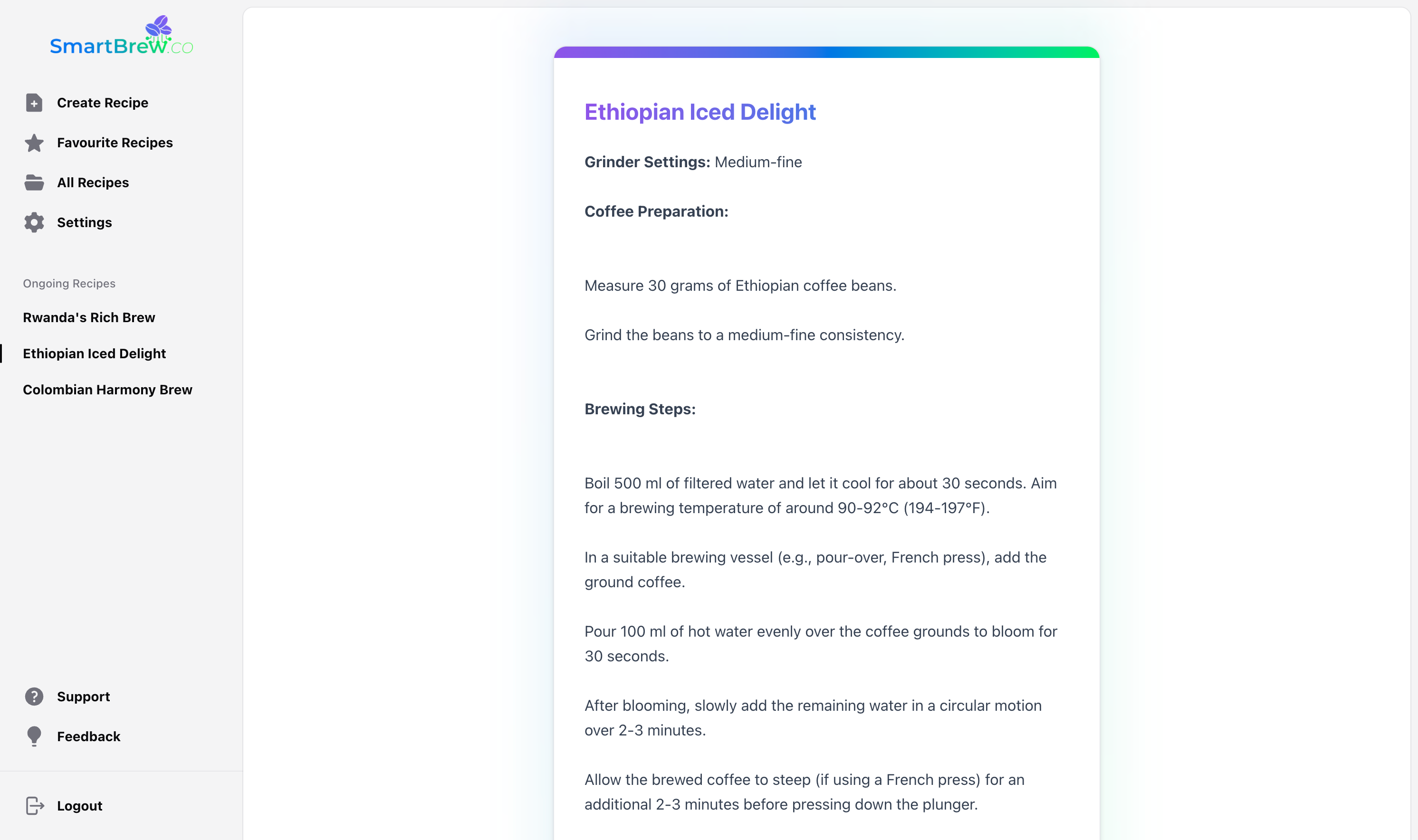
Task: Switch to the Colombian Harmony Brew recipe
Action: pyautogui.click(x=107, y=390)
